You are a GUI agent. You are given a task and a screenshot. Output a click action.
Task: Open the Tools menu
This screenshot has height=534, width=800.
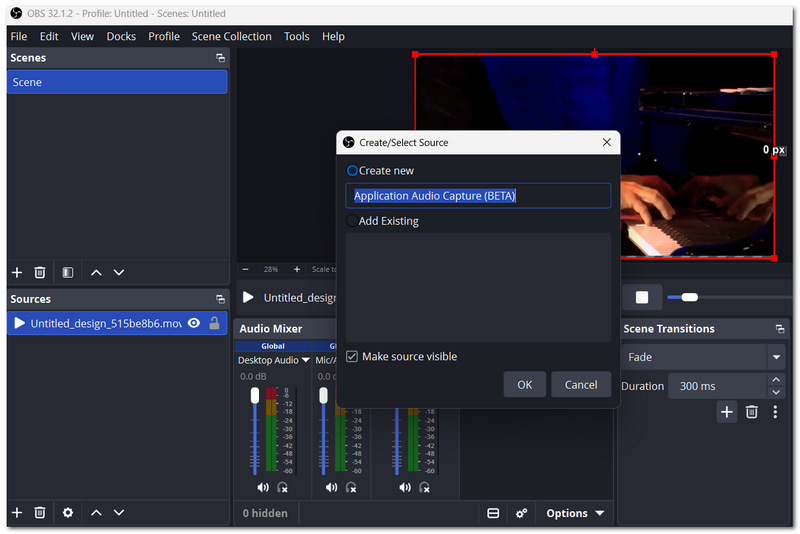click(x=296, y=36)
